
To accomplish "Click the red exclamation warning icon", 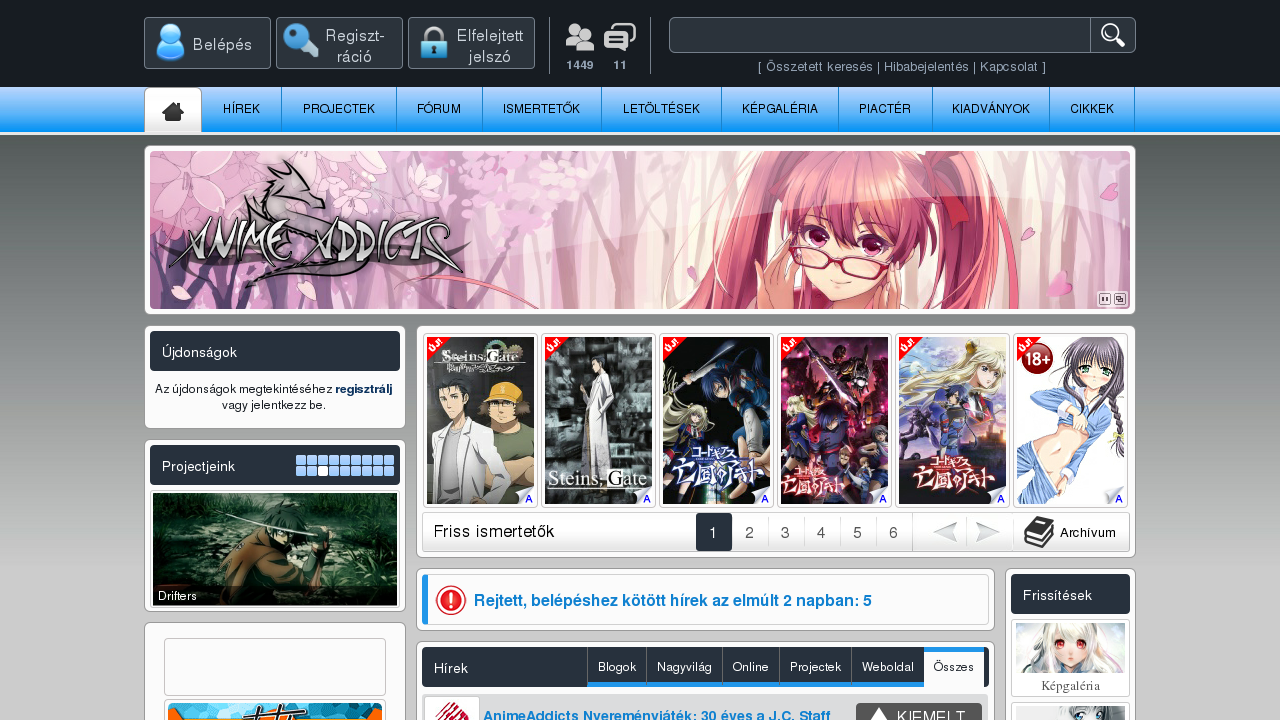I will pos(451,600).
